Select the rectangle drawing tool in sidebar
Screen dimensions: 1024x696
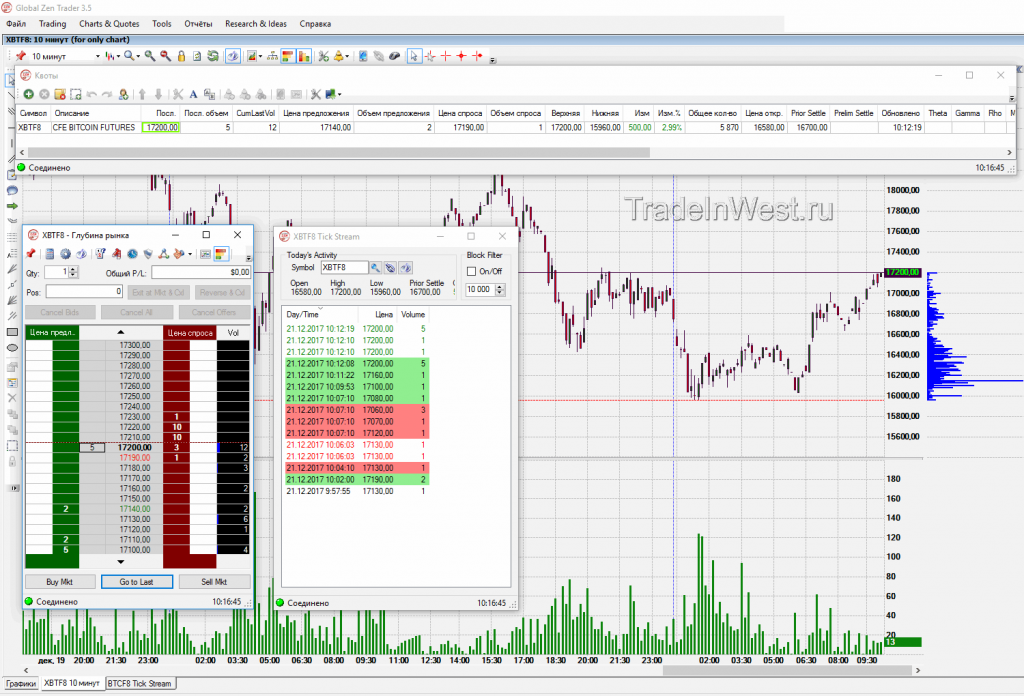click(12, 331)
